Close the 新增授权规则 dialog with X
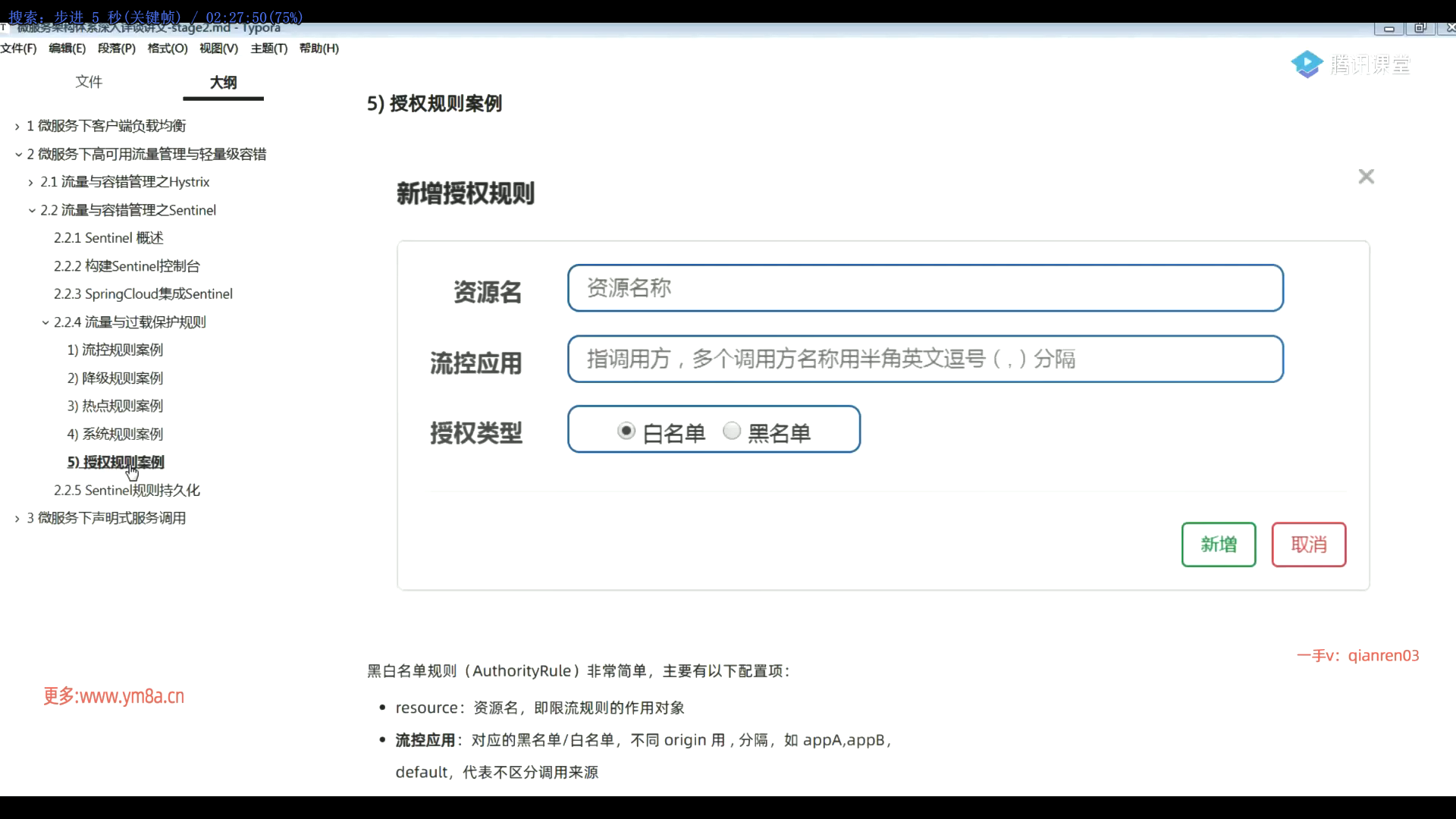The height and width of the screenshot is (819, 1456). coord(1366,177)
